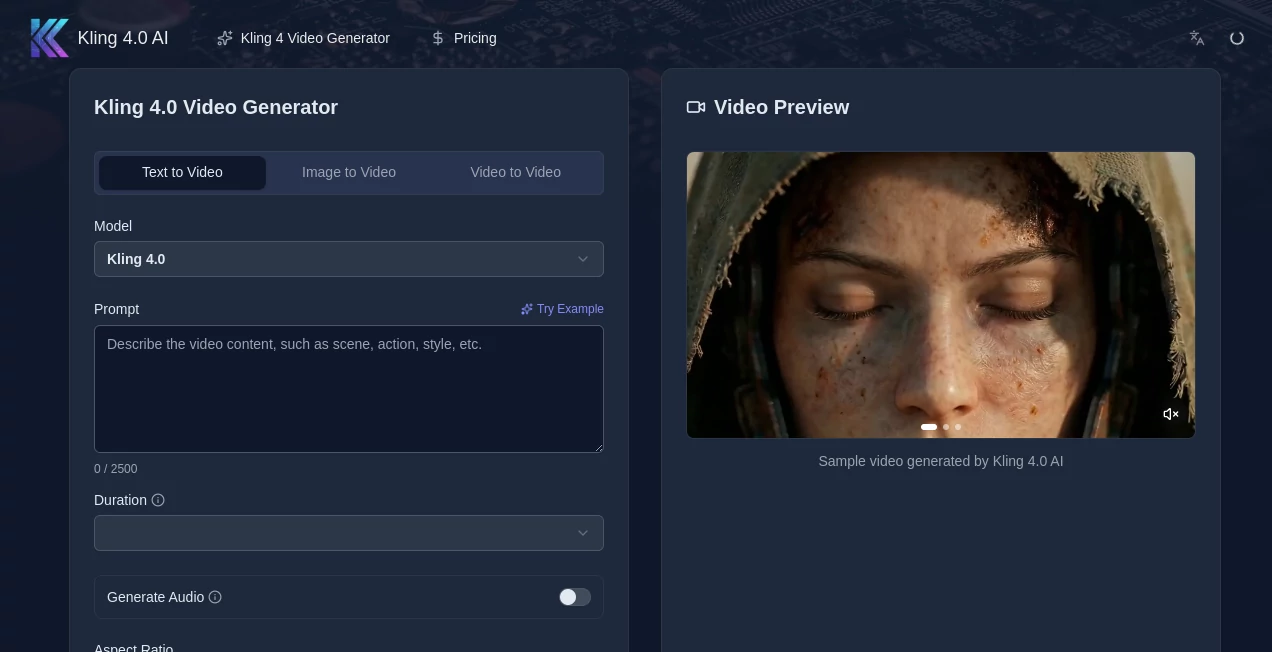Select the Video to Video tab
Image resolution: width=1272 pixels, height=652 pixels.
(515, 172)
